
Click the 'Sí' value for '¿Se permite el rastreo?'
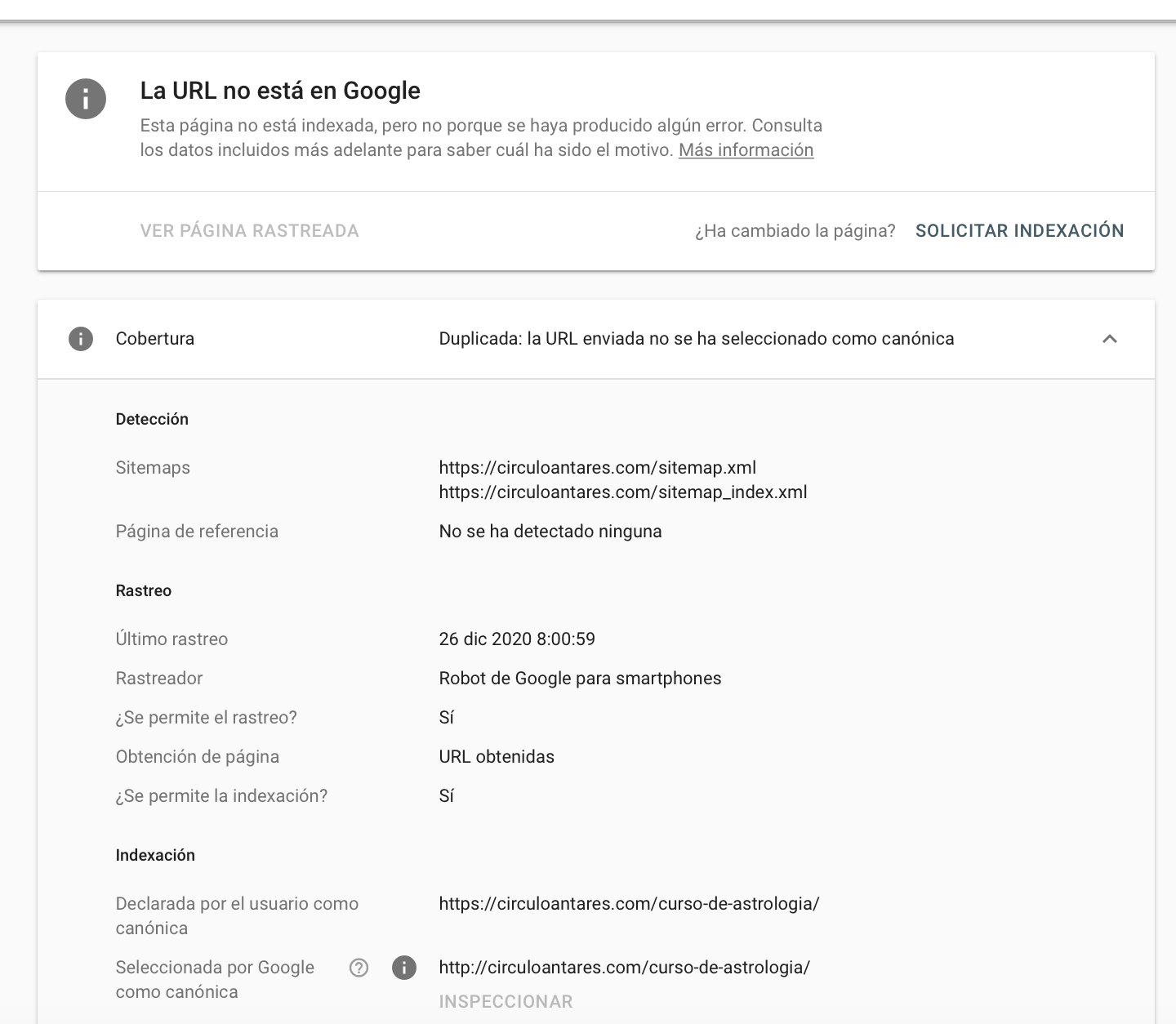pyautogui.click(x=447, y=718)
